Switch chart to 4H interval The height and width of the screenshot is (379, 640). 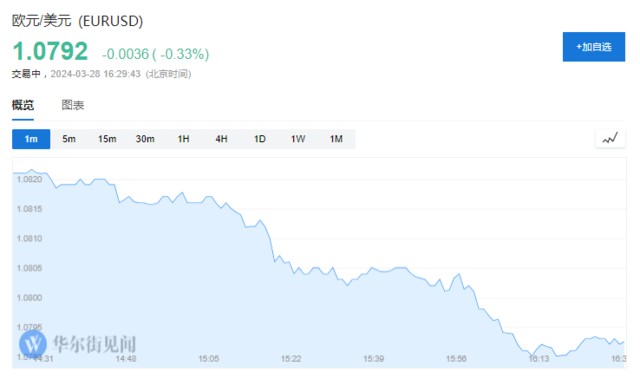221,139
